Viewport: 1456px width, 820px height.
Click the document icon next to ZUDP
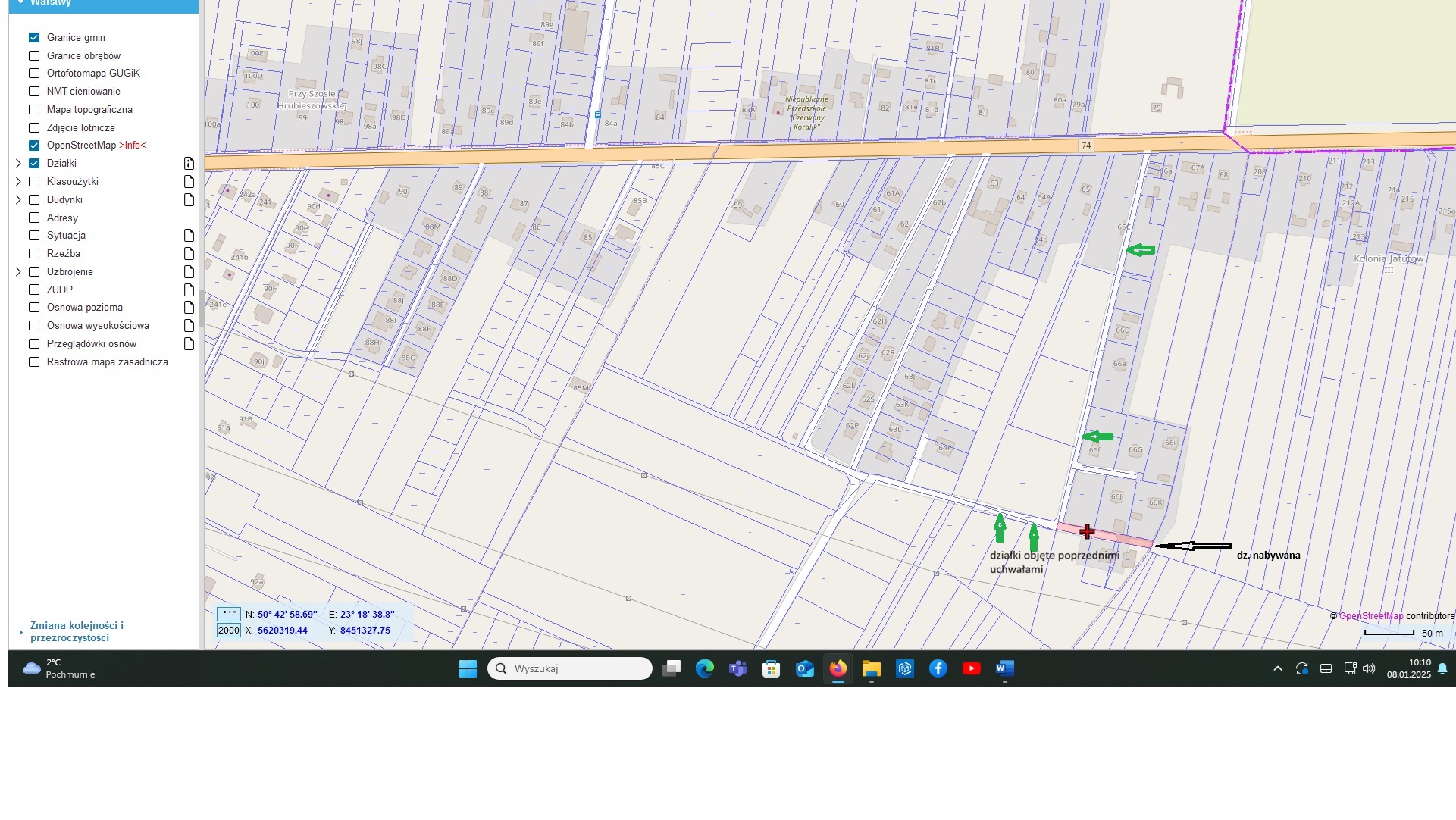[x=189, y=290]
